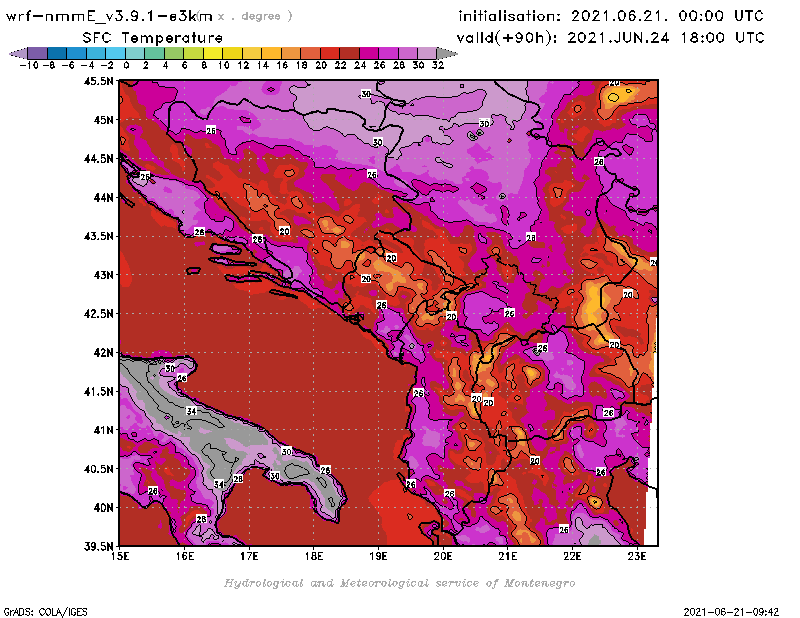Click the '17E' longitude label
The width and height of the screenshot is (800, 618).
click(249, 556)
